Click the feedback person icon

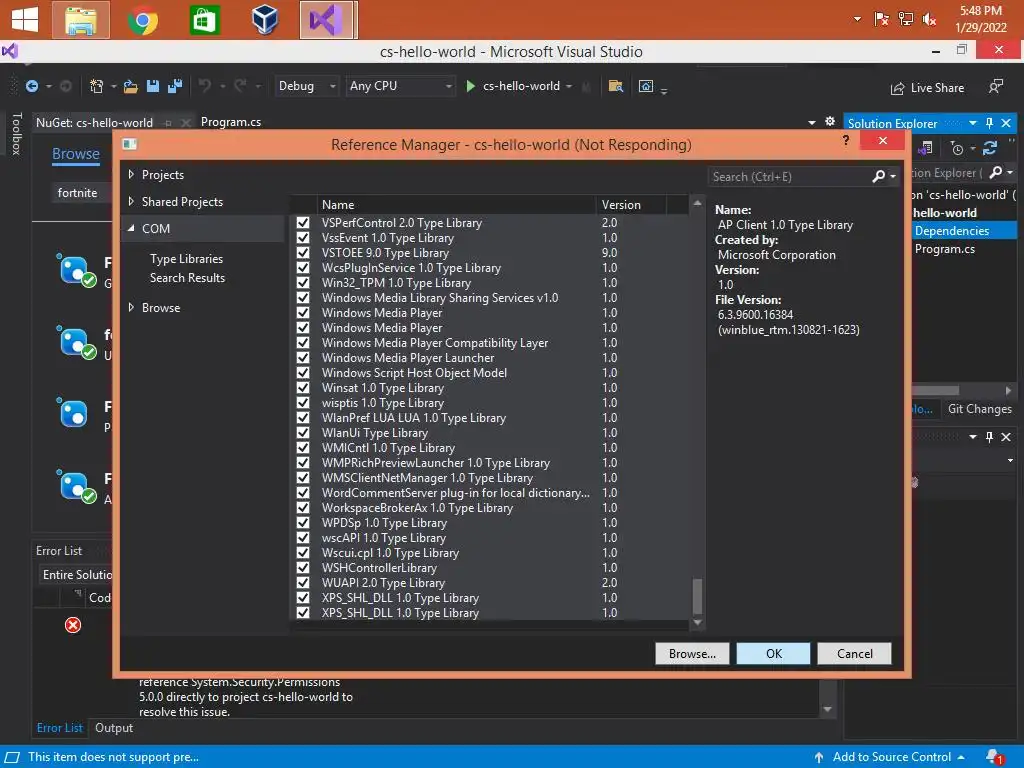coord(995,87)
